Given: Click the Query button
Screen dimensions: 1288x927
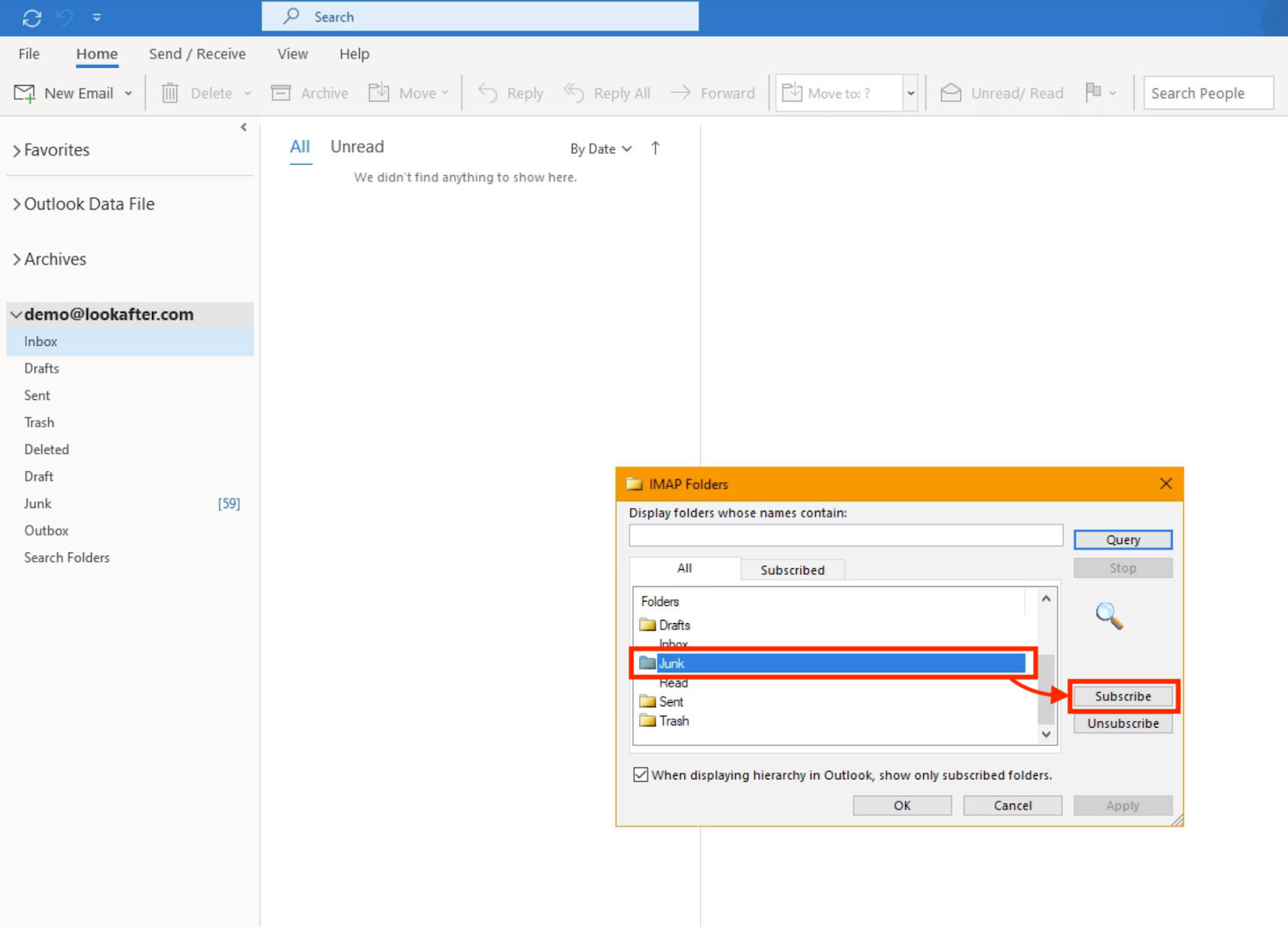Looking at the screenshot, I should tap(1122, 540).
